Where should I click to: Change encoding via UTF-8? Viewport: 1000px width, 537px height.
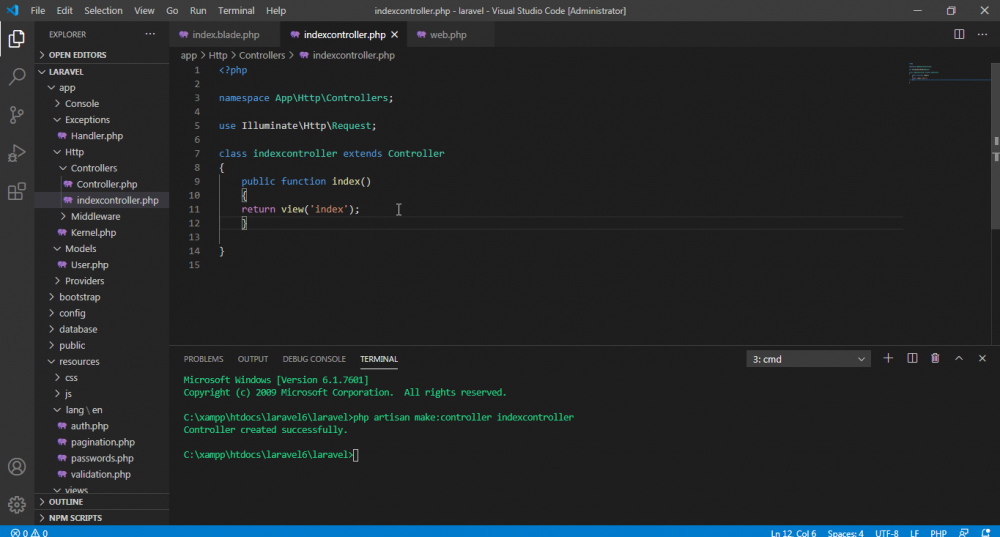pyautogui.click(x=886, y=533)
